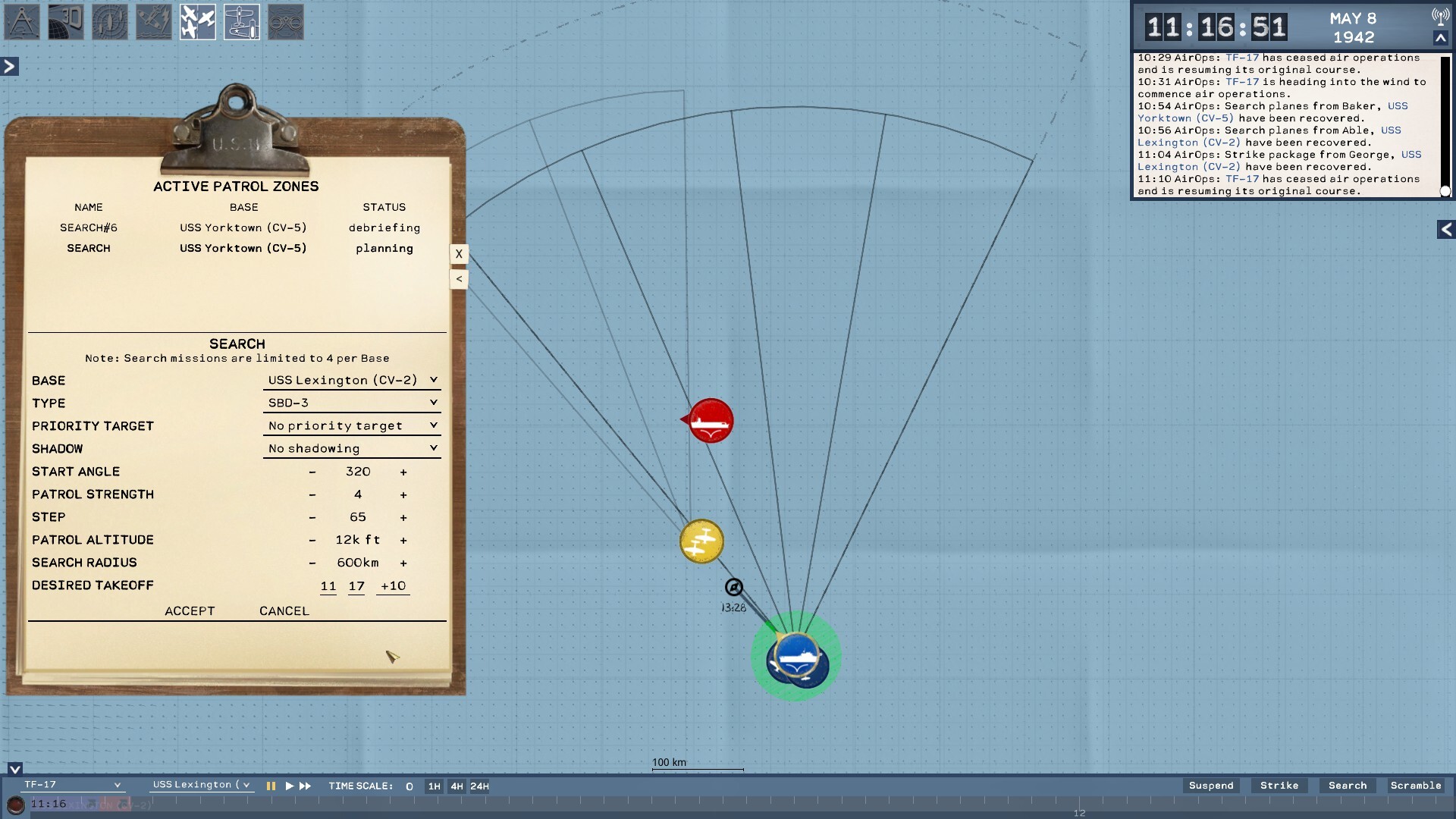Click the red enemy carrier marker
The height and width of the screenshot is (819, 1456).
point(710,420)
